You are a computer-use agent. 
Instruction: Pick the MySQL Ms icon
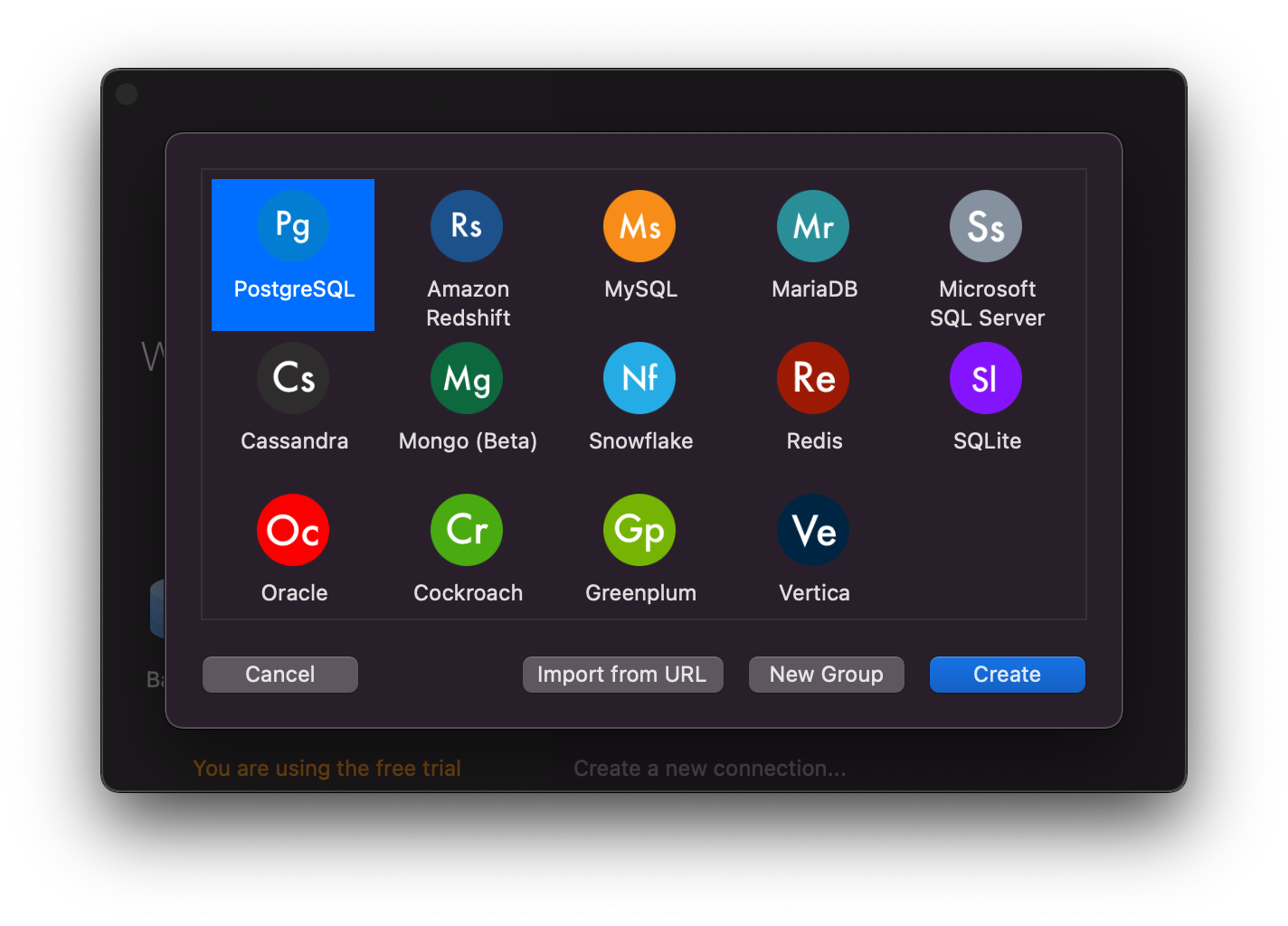click(639, 226)
